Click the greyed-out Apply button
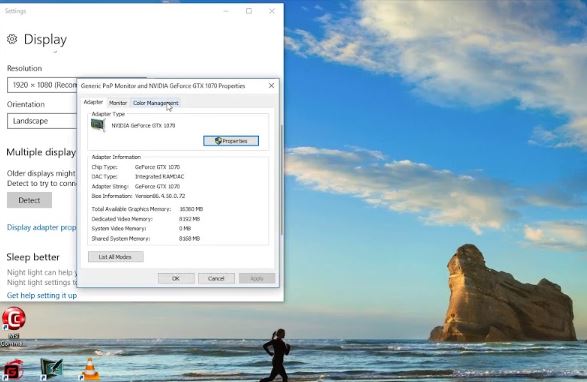 257,278
